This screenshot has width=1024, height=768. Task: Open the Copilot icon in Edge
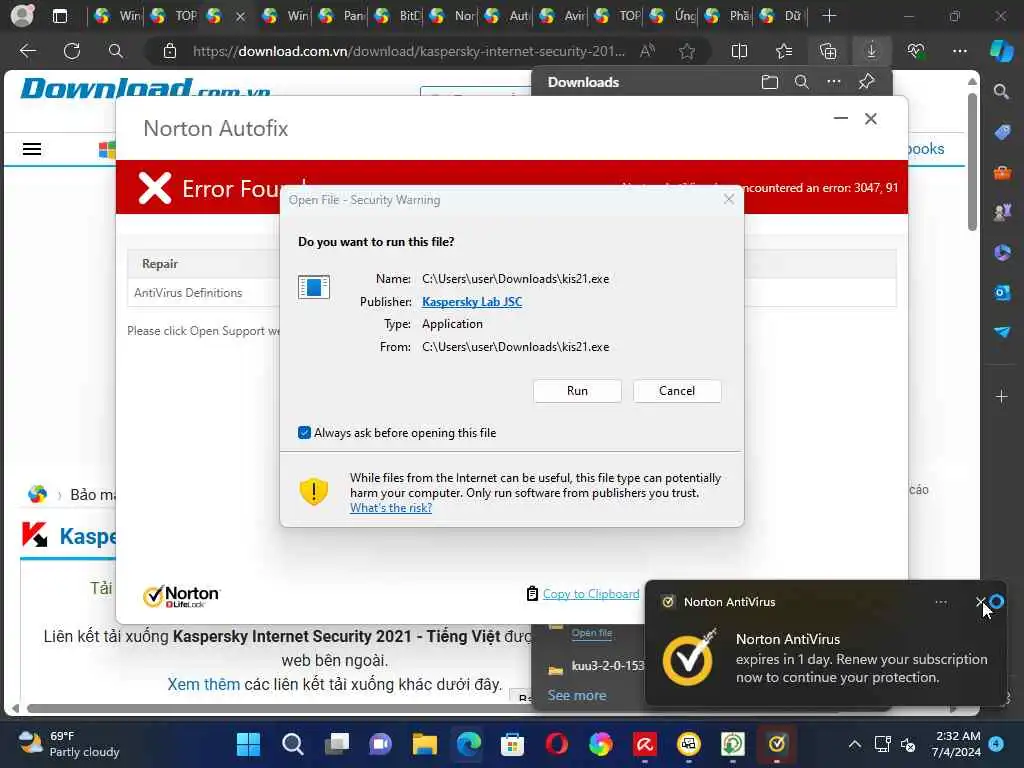(1000, 51)
